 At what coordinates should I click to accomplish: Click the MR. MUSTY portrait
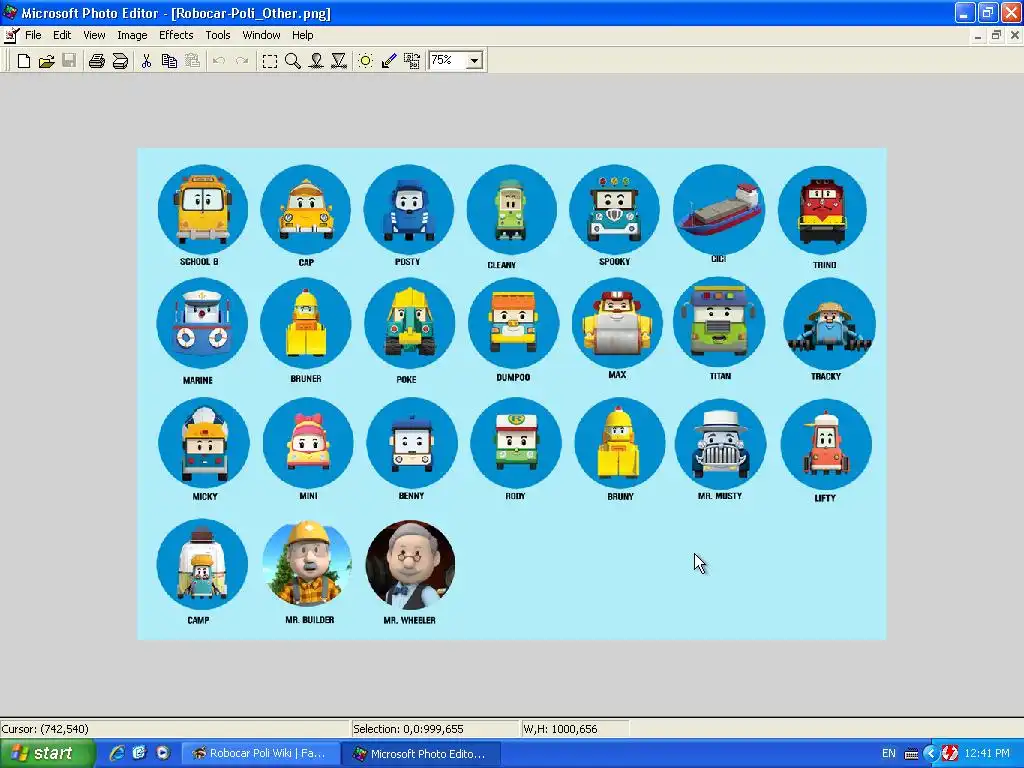click(x=720, y=443)
